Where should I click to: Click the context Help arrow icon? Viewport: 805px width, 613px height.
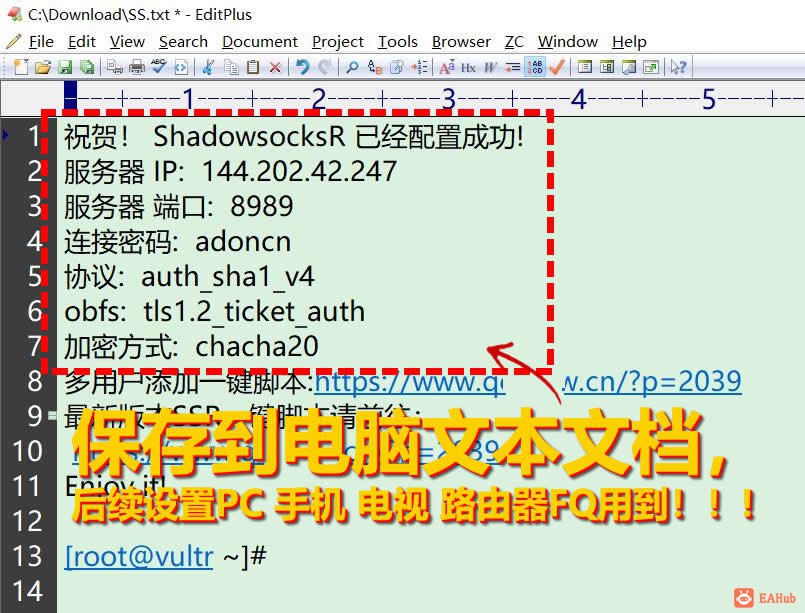[x=678, y=67]
